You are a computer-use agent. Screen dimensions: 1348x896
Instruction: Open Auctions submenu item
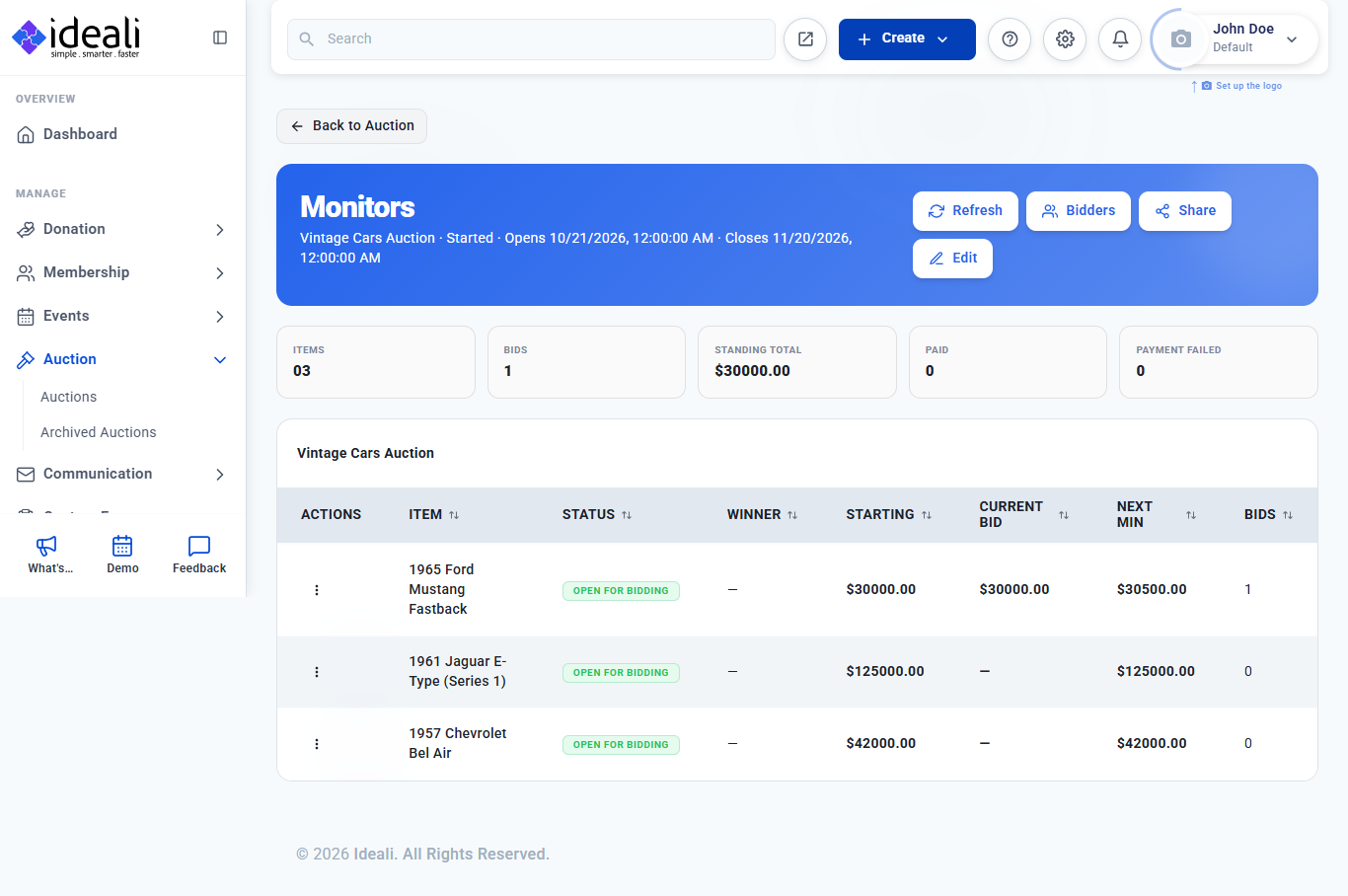tap(68, 397)
